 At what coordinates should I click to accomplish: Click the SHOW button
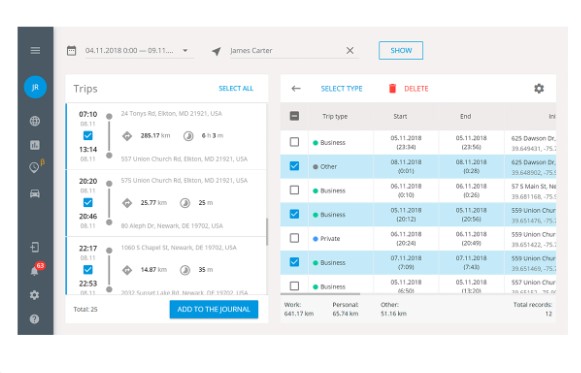[x=401, y=50]
